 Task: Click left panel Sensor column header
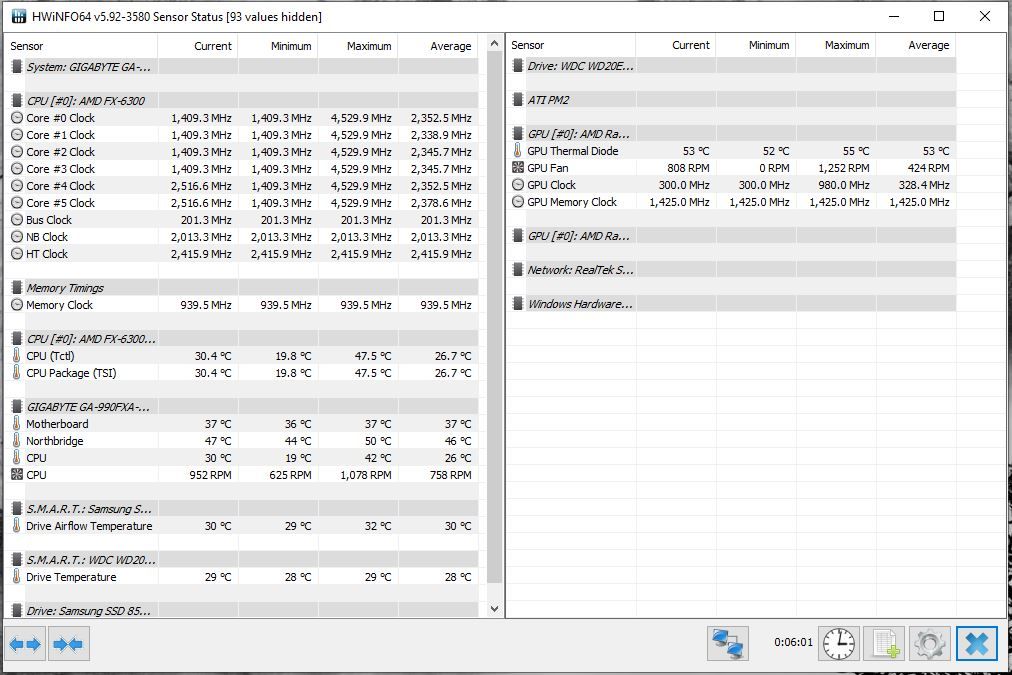pyautogui.click(x=81, y=46)
